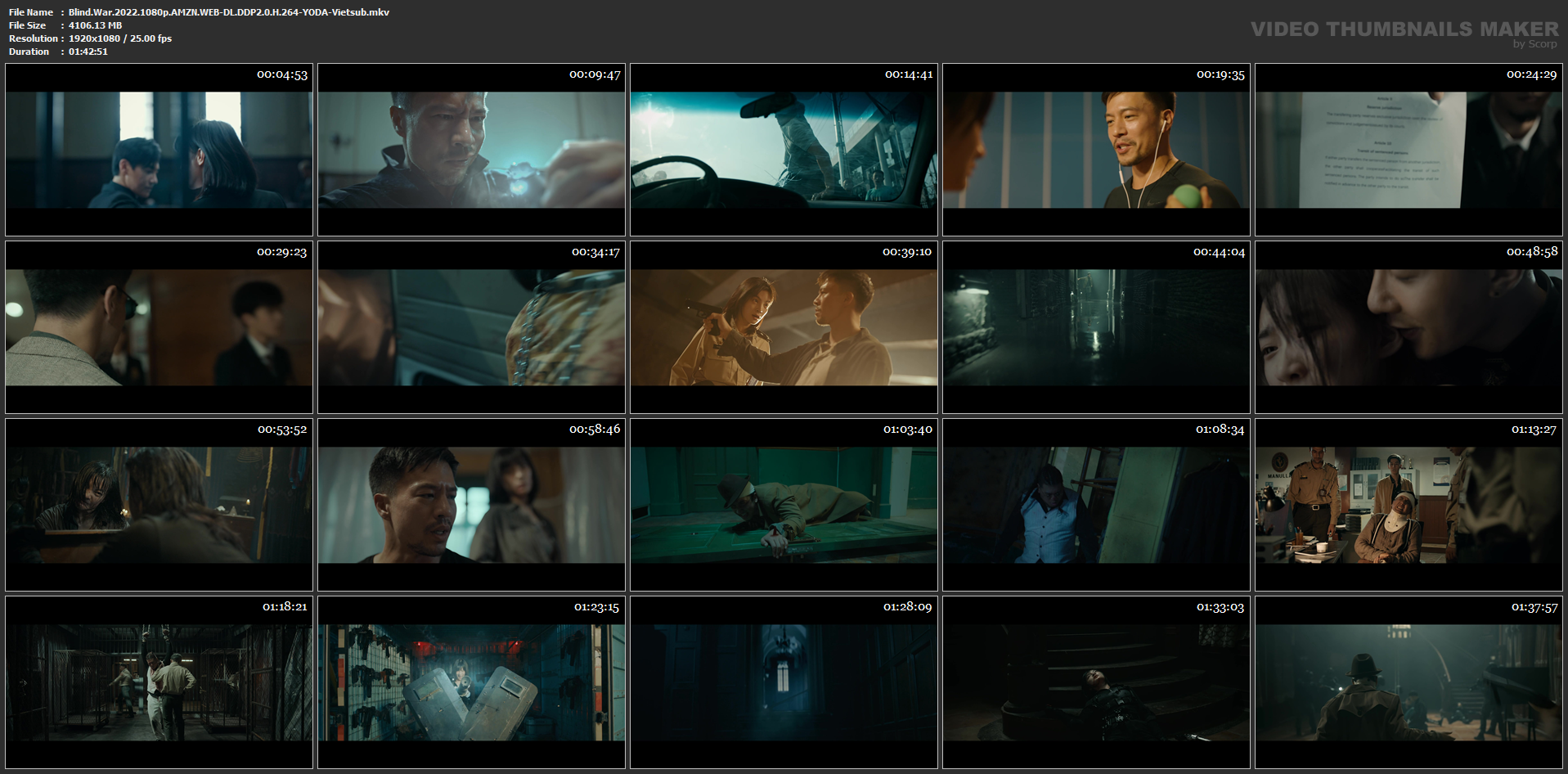
Task: Open the riot shields frame at 01:23:15
Action: pyautogui.click(x=471, y=682)
